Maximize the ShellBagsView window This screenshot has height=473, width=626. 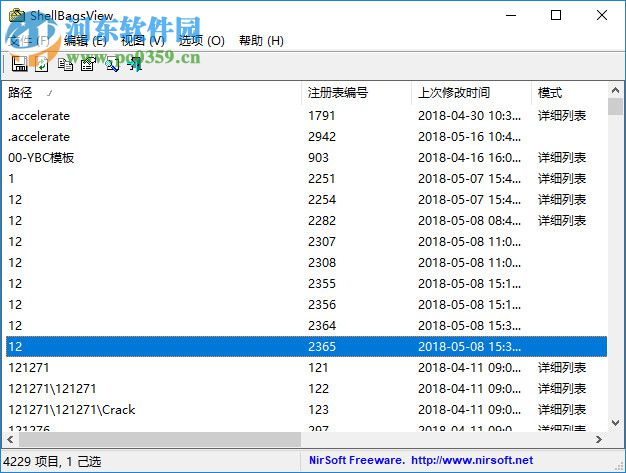(556, 16)
